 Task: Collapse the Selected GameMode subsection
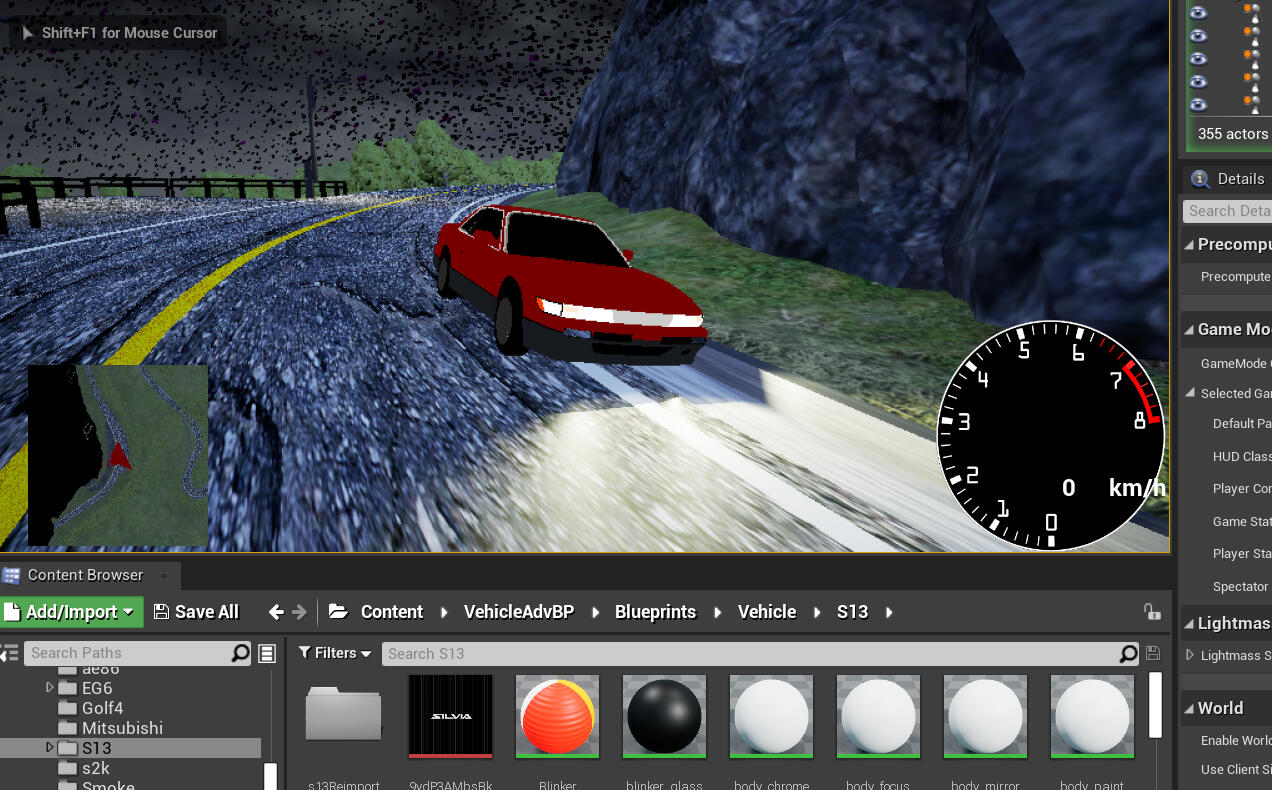[1191, 394]
